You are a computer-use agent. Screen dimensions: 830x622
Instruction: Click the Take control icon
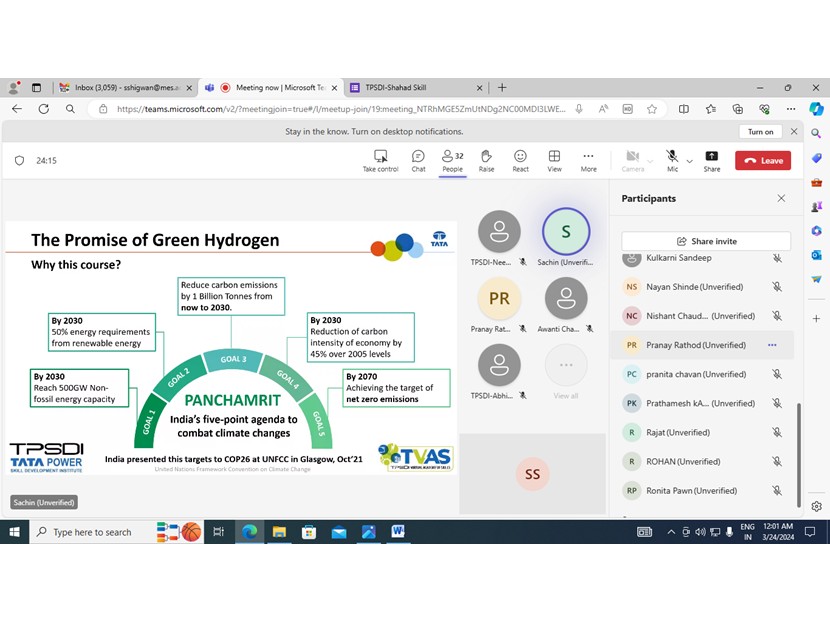tap(381, 157)
